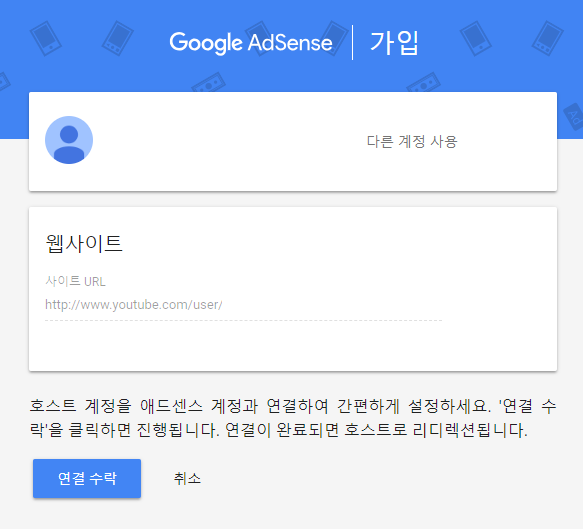The height and width of the screenshot is (529, 583).
Task: Click the '다른 계정 사용' link
Action: (412, 141)
